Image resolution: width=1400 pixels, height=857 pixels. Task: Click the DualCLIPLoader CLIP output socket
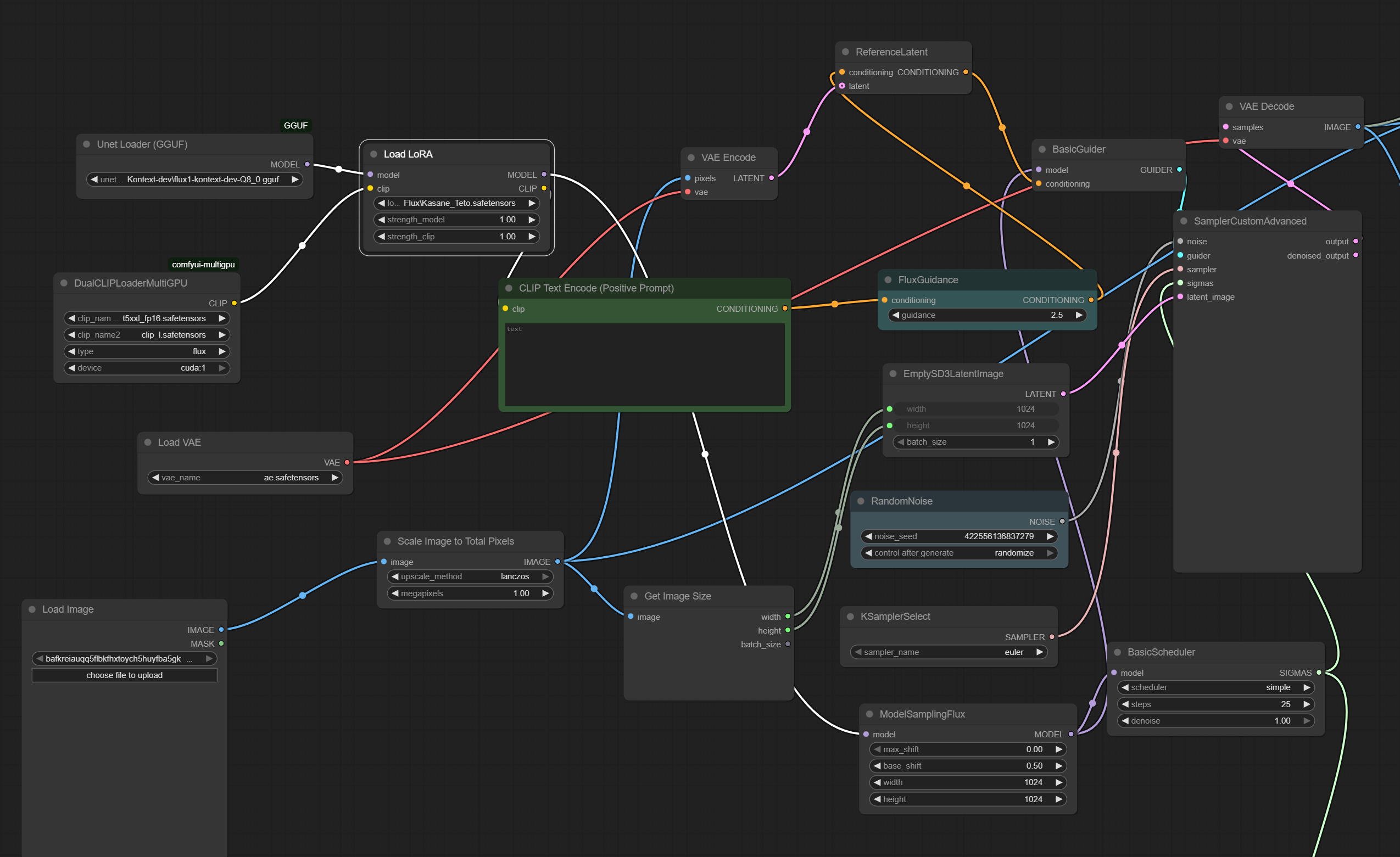coord(233,303)
